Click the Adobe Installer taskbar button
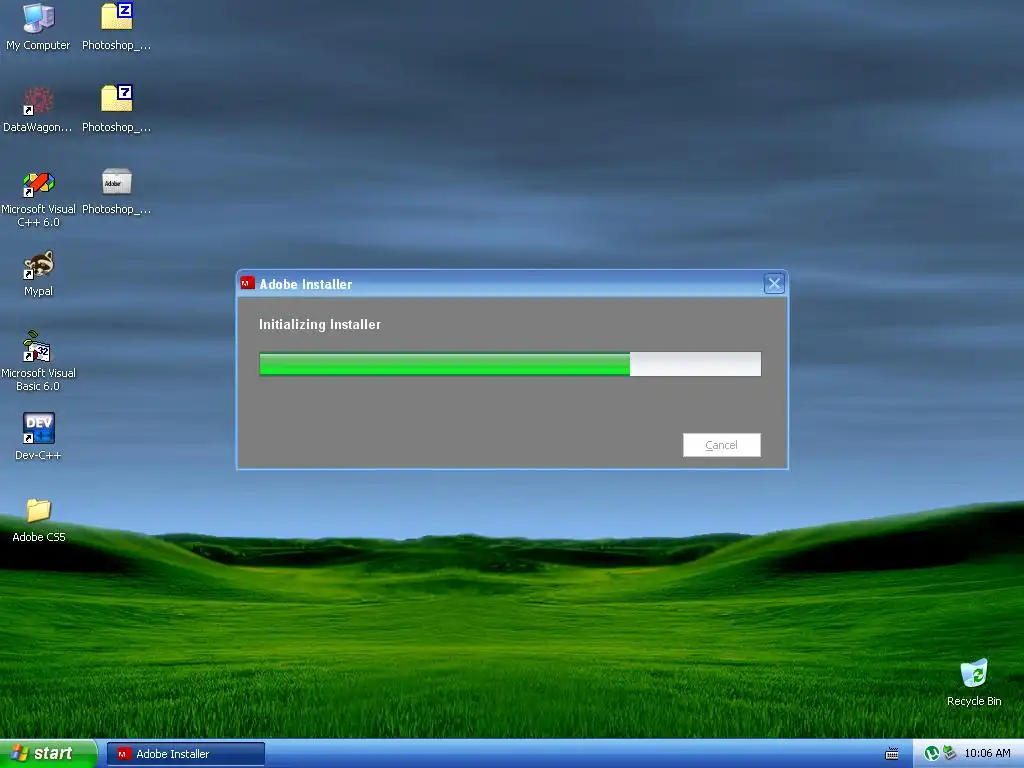1024x768 pixels. point(185,754)
